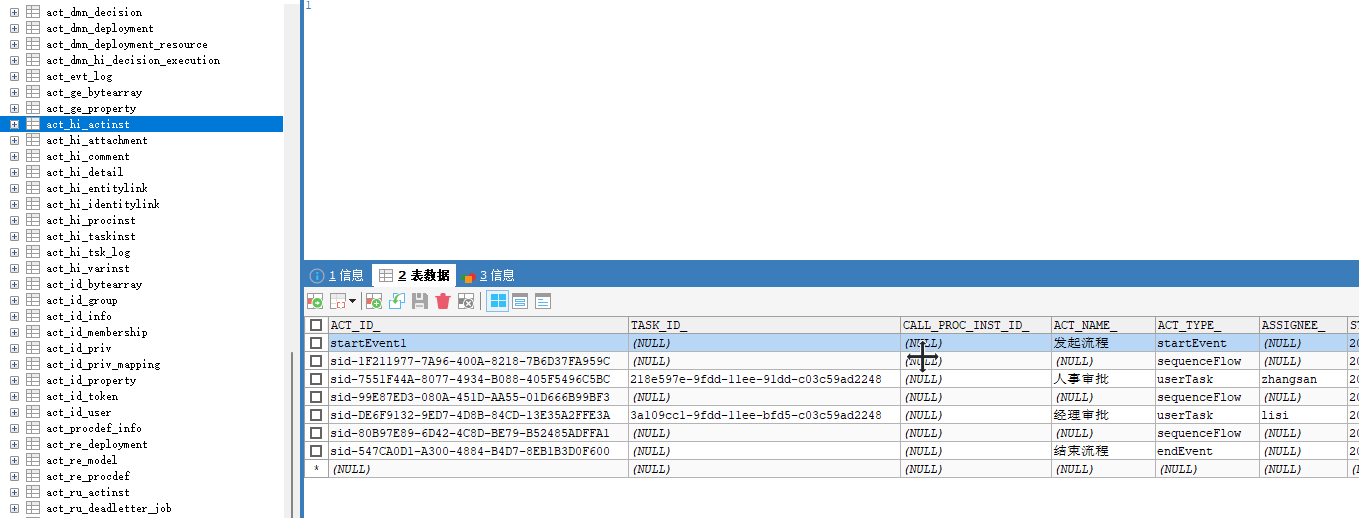Check row sid-80B97E89 checkbox
Screen dimensions: 1359x518
point(316,433)
